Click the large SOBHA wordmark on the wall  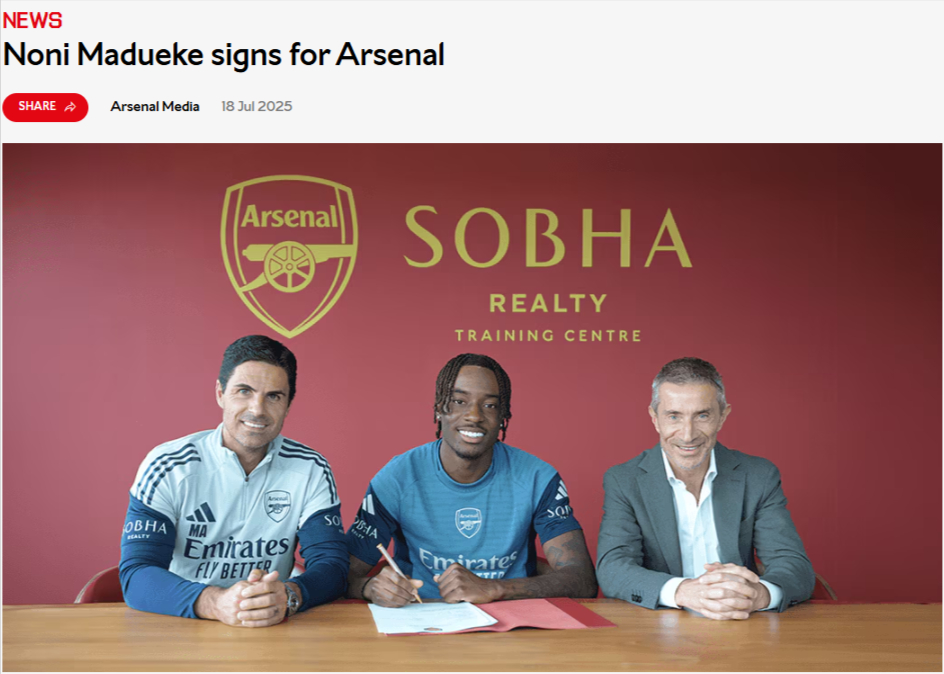click(x=548, y=237)
